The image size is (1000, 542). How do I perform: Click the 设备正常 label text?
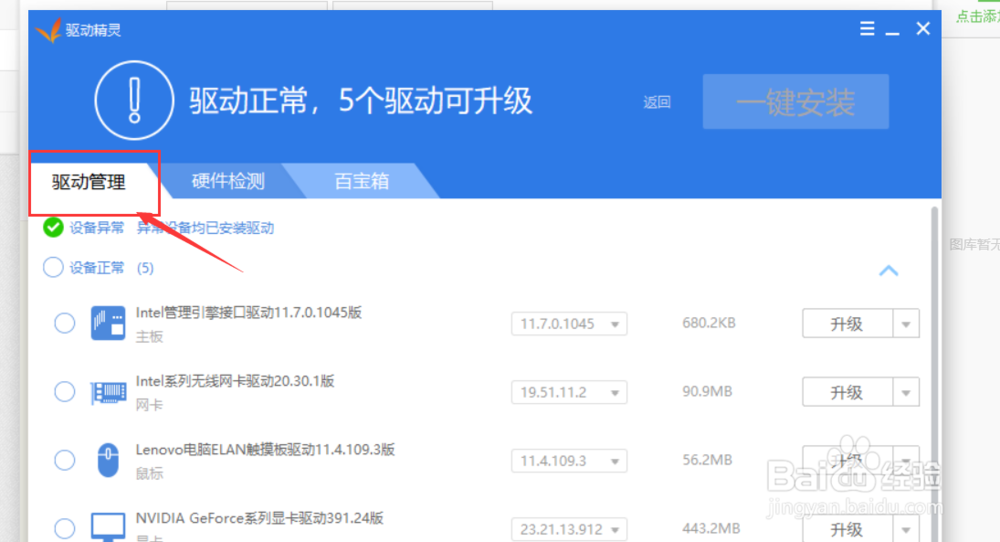pyautogui.click(x=97, y=268)
